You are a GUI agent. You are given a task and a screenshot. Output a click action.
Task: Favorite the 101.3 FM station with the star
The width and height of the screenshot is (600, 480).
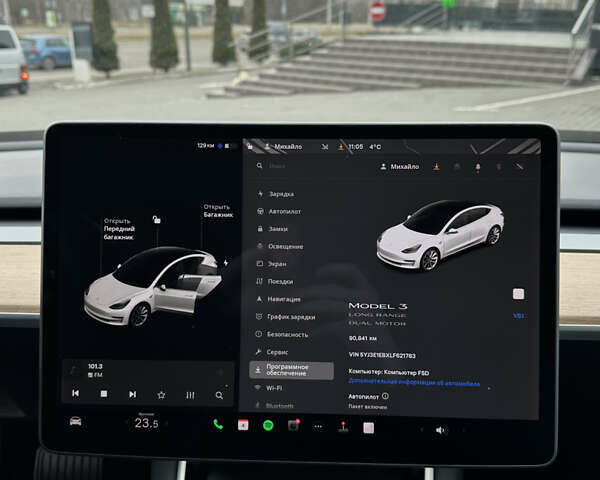tap(161, 395)
